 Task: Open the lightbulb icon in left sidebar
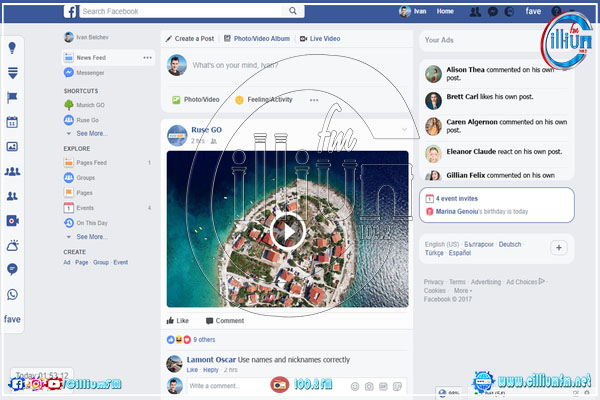tap(12, 48)
